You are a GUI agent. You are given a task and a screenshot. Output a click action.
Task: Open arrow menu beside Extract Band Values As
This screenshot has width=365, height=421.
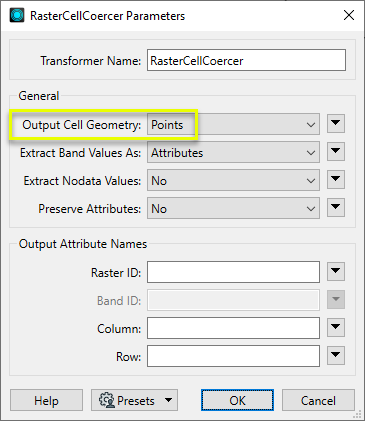(336, 152)
